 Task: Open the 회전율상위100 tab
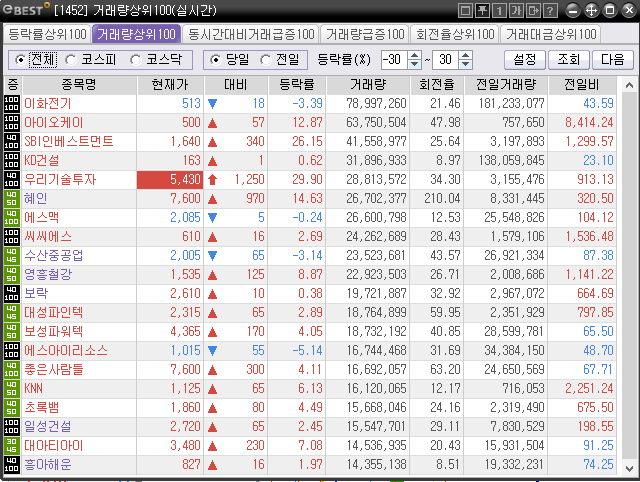[455, 34]
